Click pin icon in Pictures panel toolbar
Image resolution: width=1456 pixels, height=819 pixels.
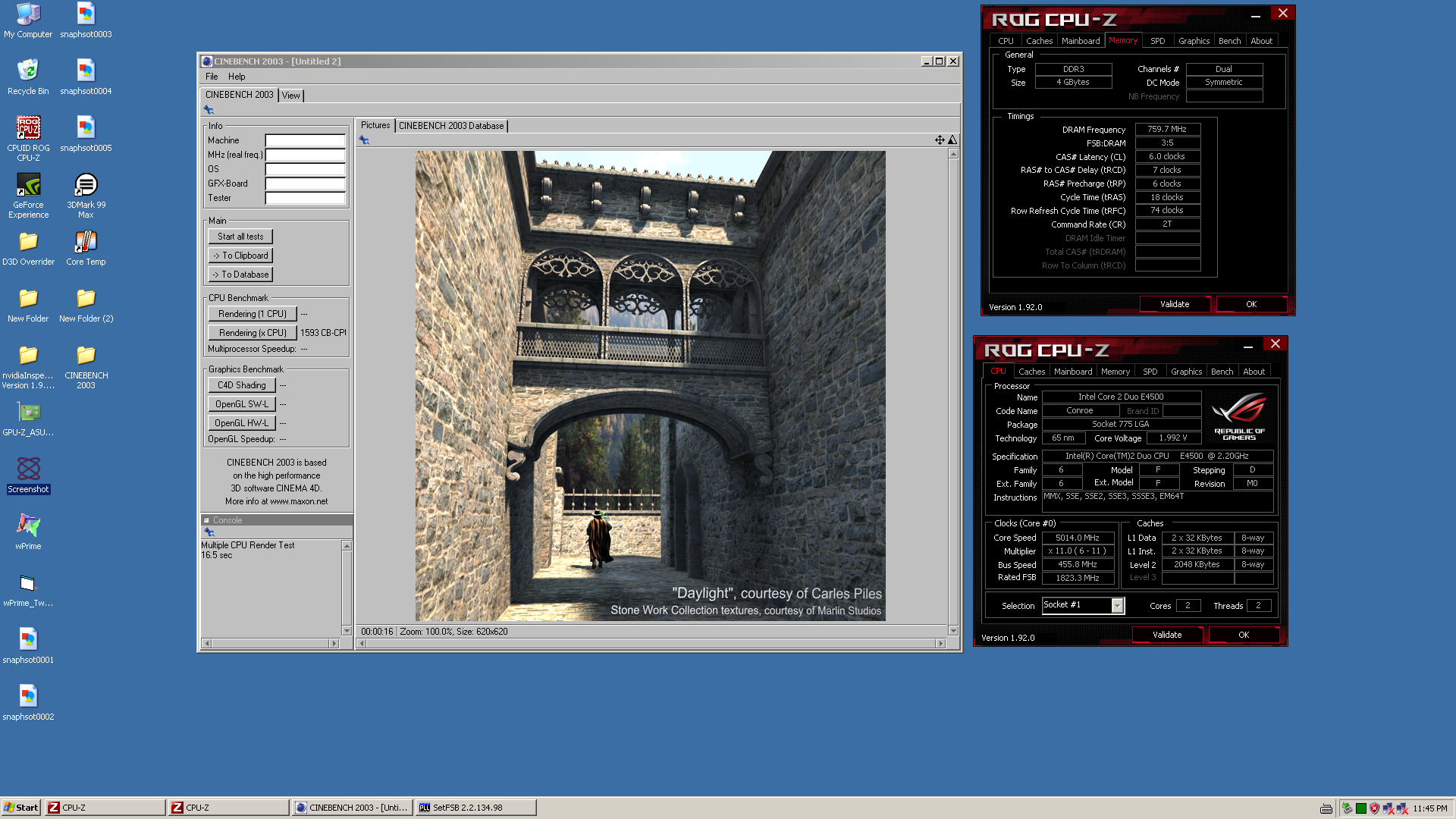click(364, 140)
